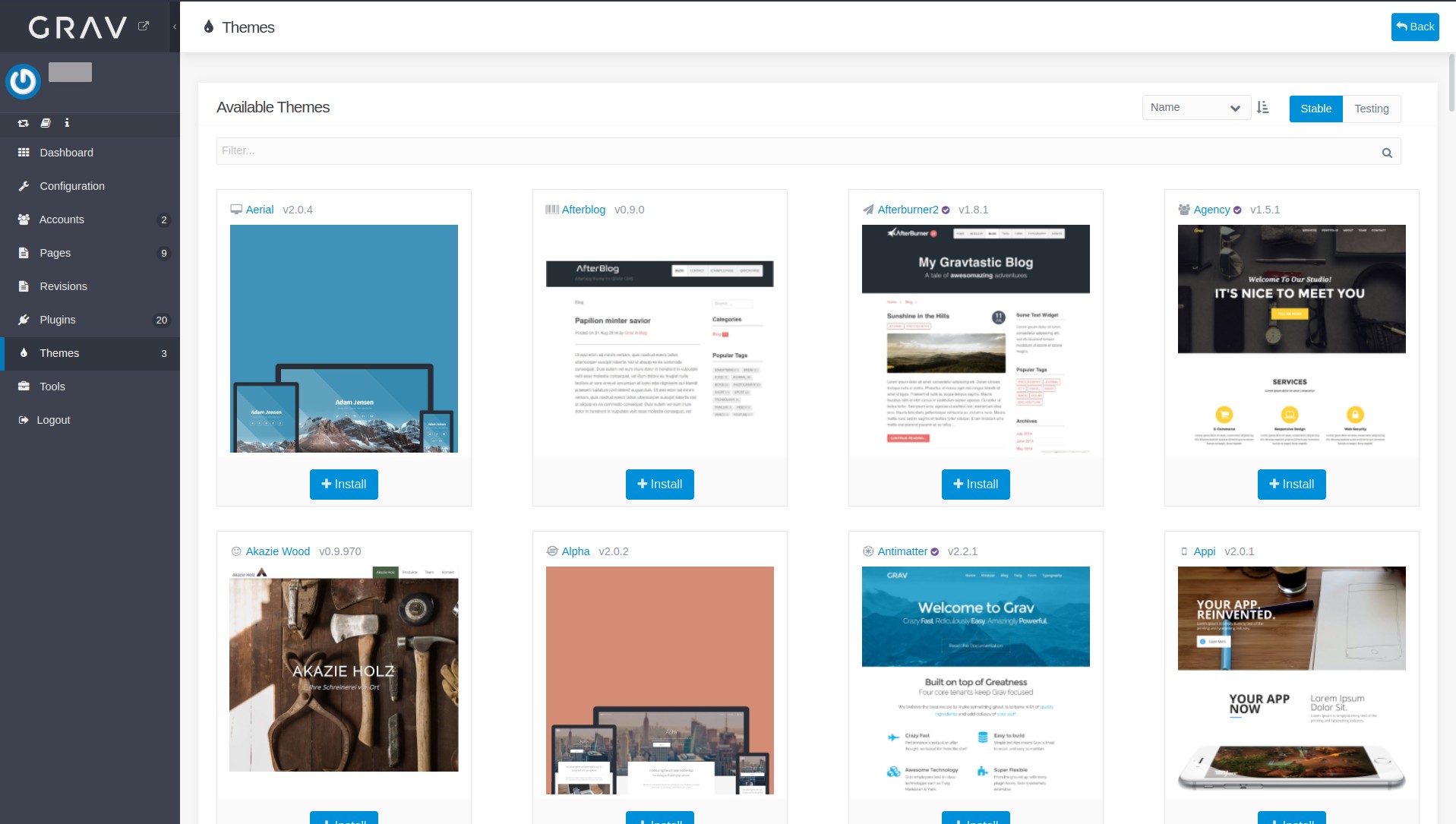Open site frontend via external link icon
The image size is (1456, 824).
point(144,26)
